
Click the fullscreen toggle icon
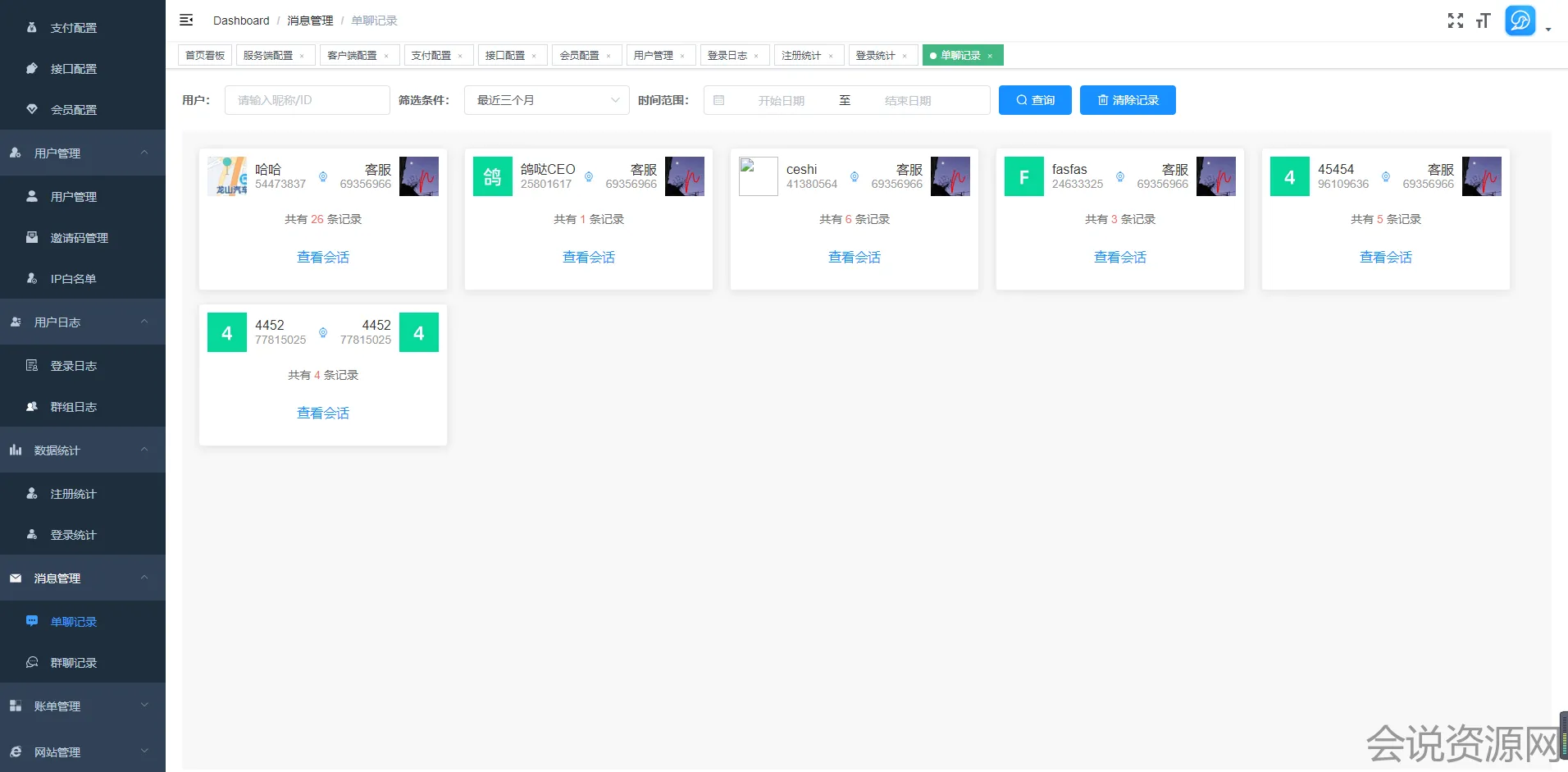[1455, 21]
